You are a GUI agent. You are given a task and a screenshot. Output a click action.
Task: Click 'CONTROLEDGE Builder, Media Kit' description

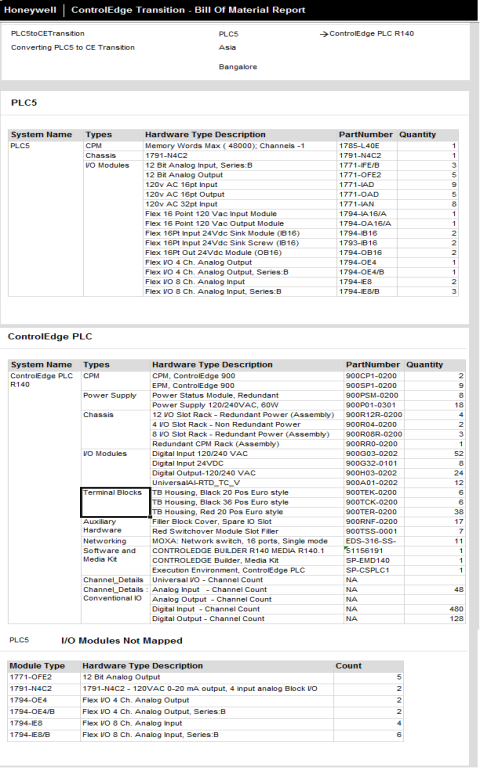coord(215,560)
